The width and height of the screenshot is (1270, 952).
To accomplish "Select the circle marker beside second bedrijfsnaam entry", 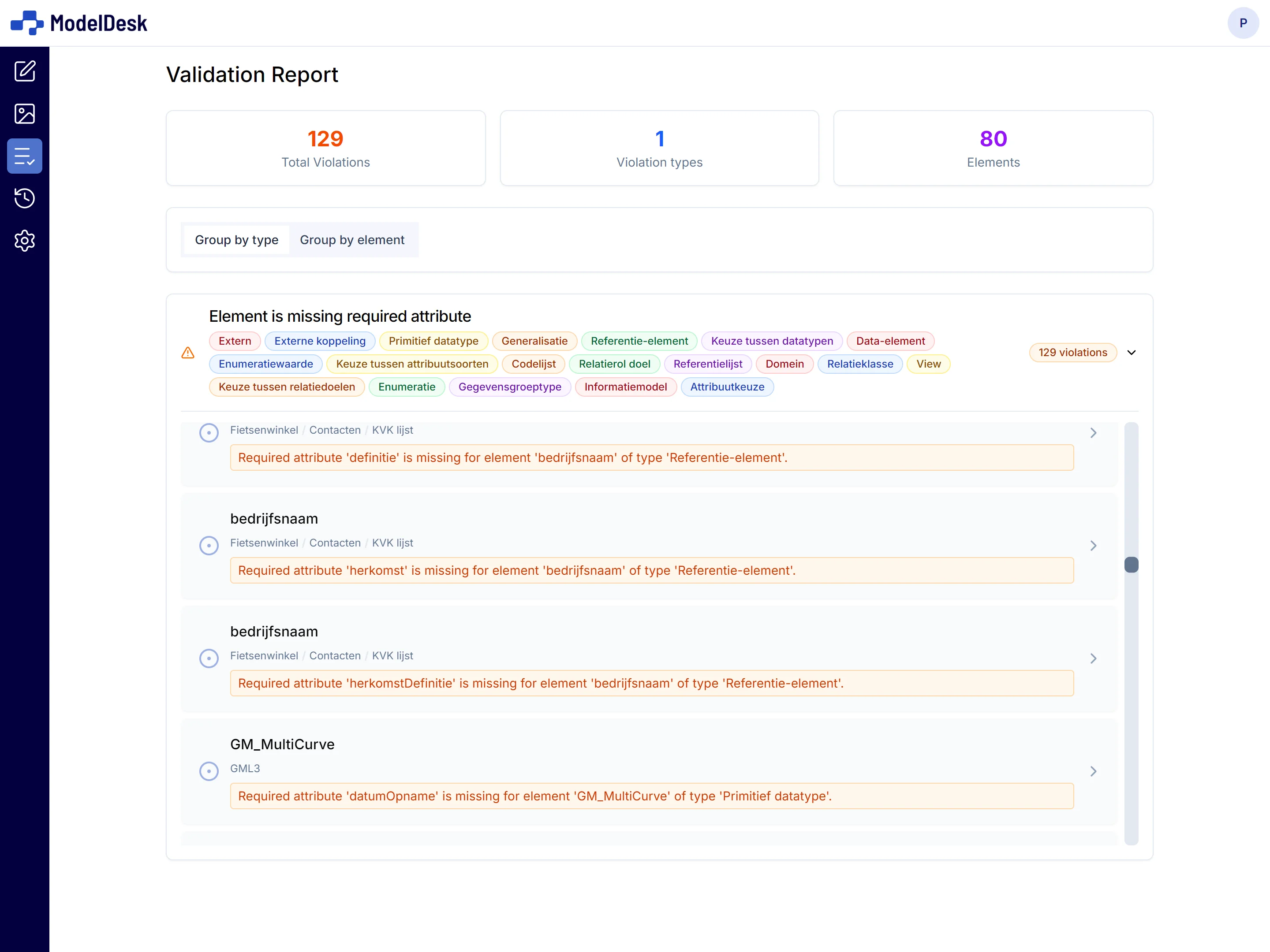I will pos(209,658).
